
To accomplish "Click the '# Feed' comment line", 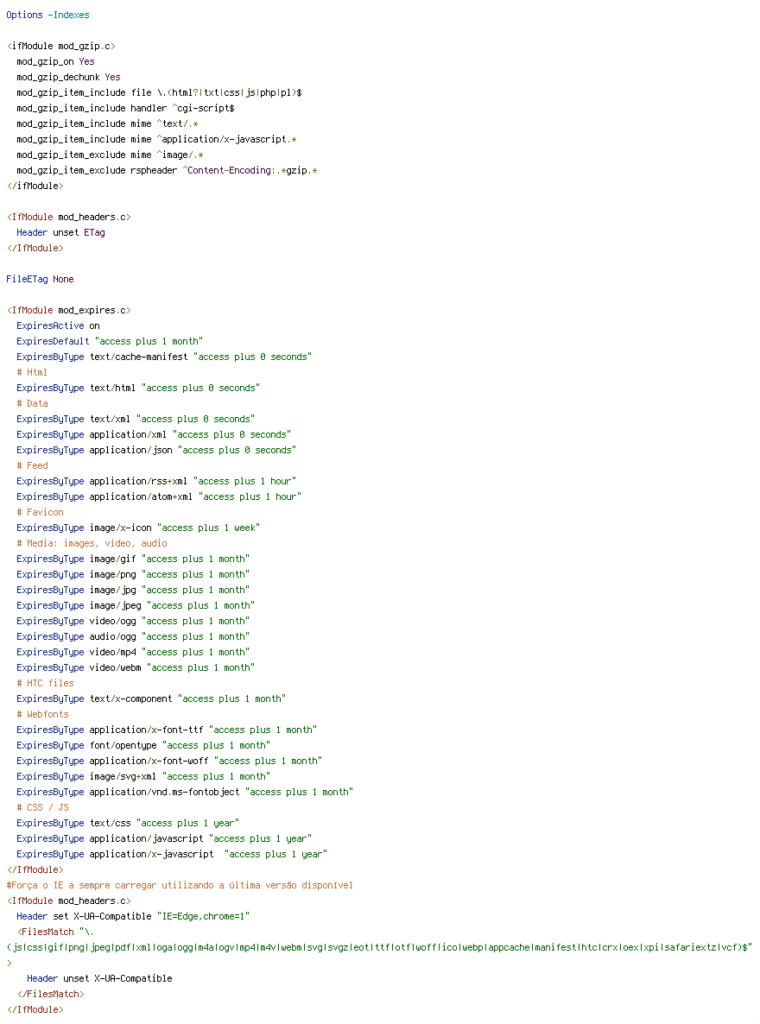I will pyautogui.click(x=31, y=465).
